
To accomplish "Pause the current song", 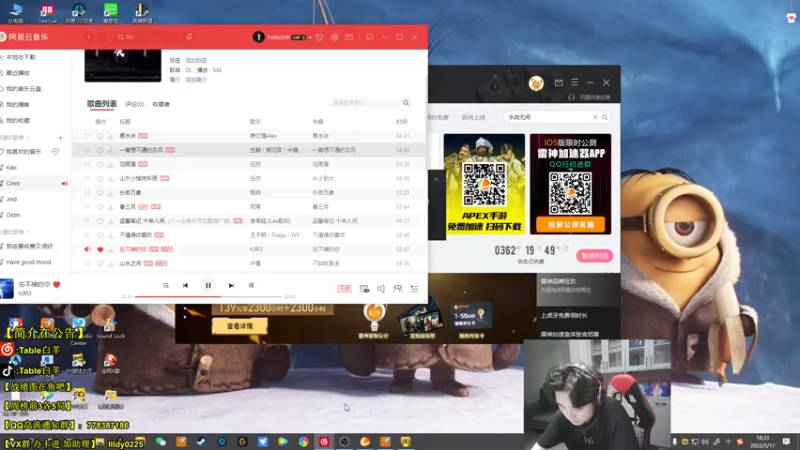I will click(208, 286).
